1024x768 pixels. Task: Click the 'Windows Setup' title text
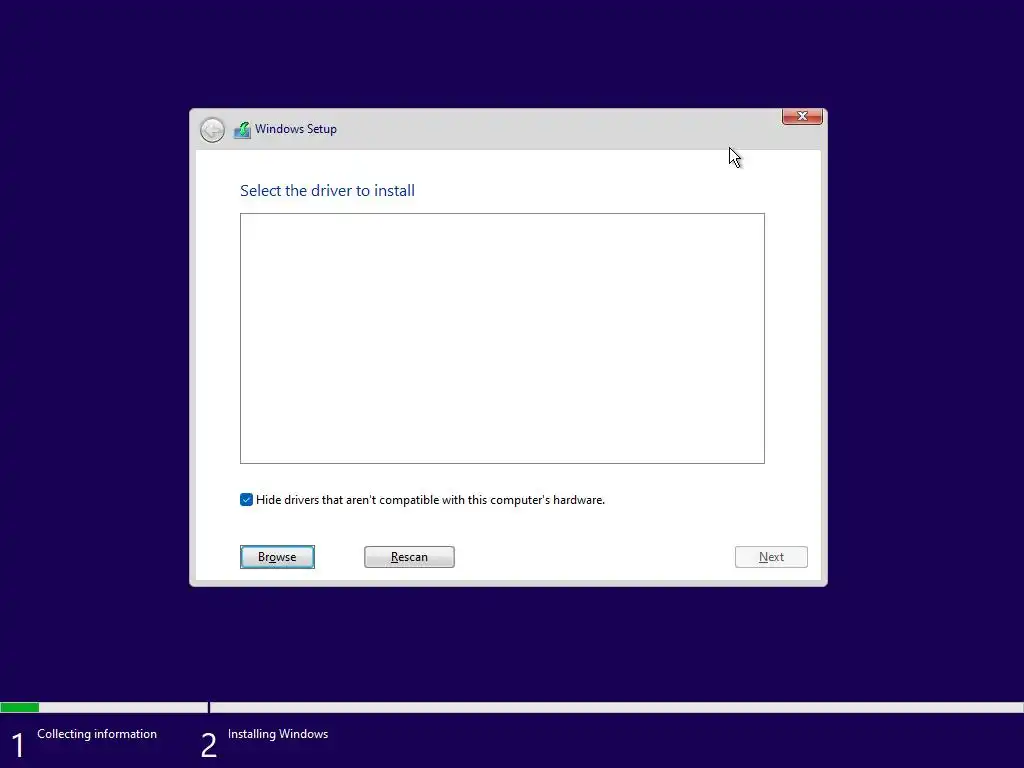coord(296,129)
